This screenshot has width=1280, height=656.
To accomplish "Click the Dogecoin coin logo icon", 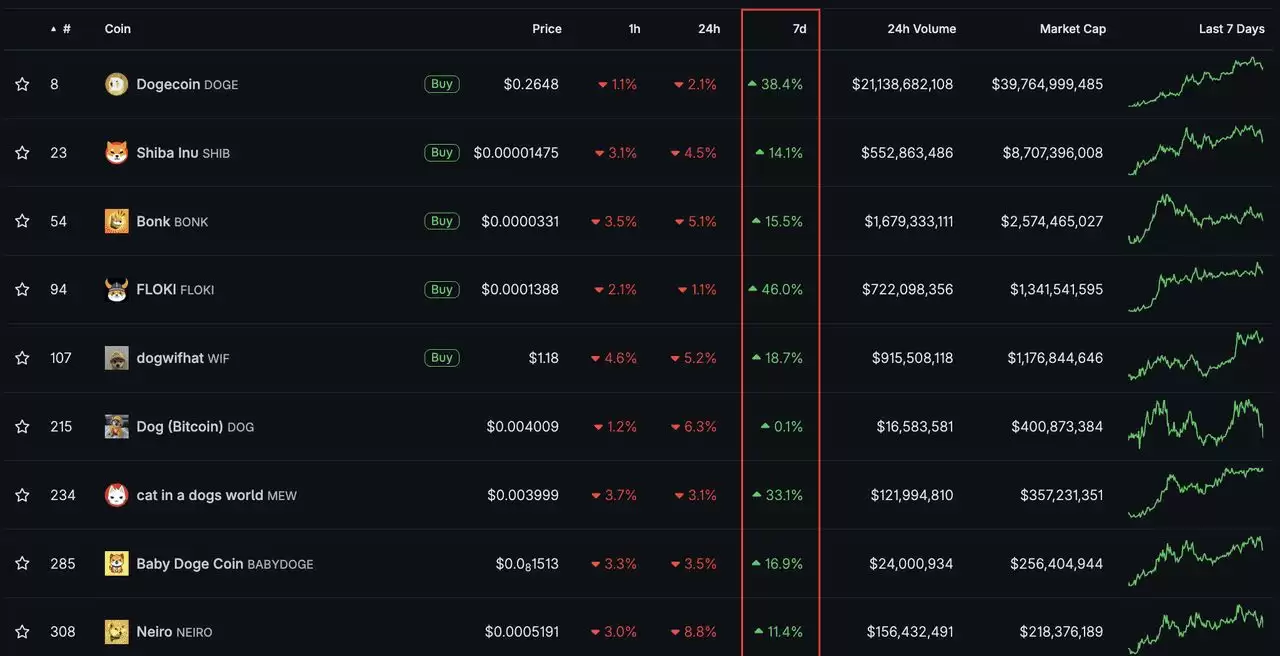I will [116, 84].
